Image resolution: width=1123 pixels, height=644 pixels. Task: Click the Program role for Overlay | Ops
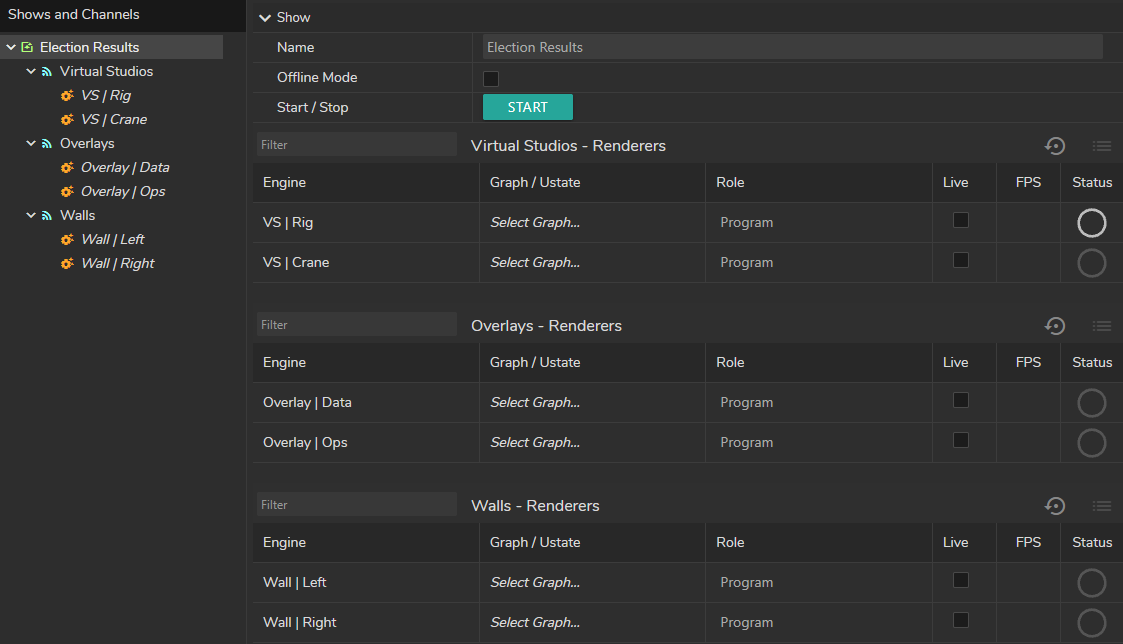point(746,443)
